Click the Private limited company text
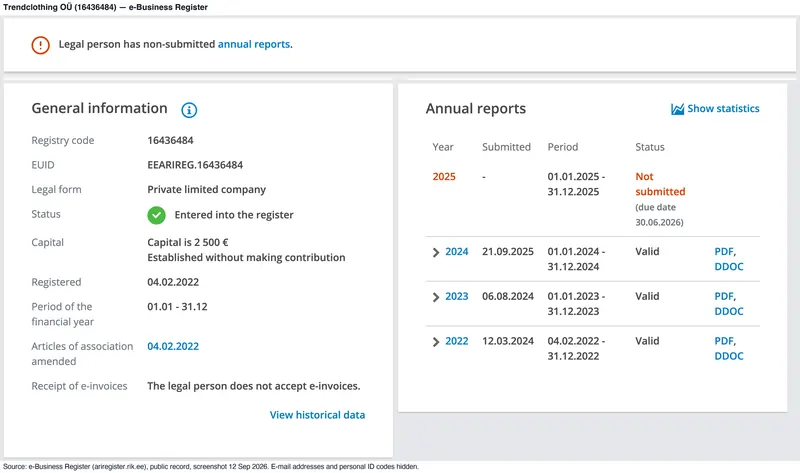The height and width of the screenshot is (473, 800). tap(207, 189)
